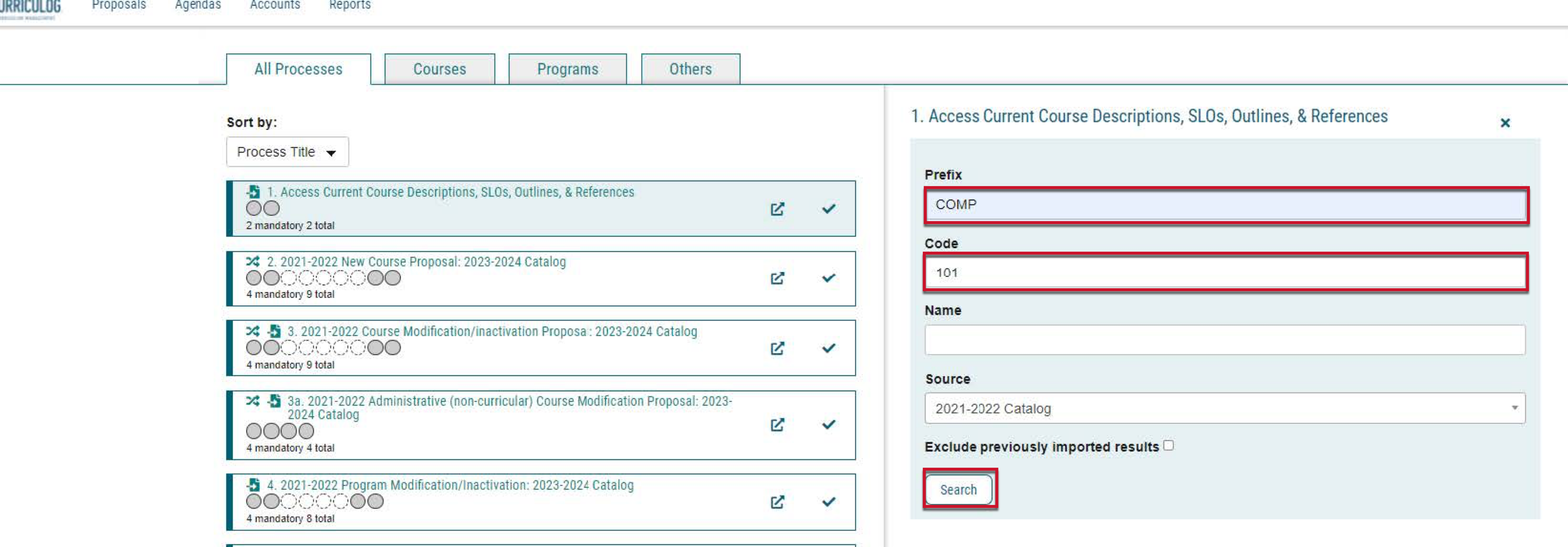This screenshot has width=1568, height=547.
Task: Click checkmark for 3a. Administrative Course Modification
Action: tap(828, 424)
